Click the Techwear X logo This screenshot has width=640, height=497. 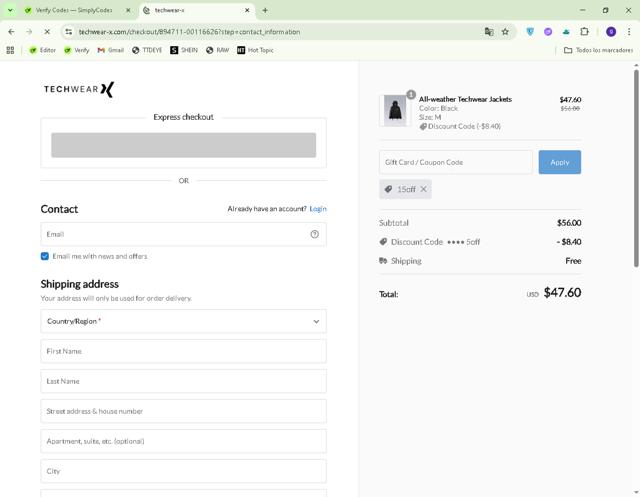pyautogui.click(x=79, y=89)
